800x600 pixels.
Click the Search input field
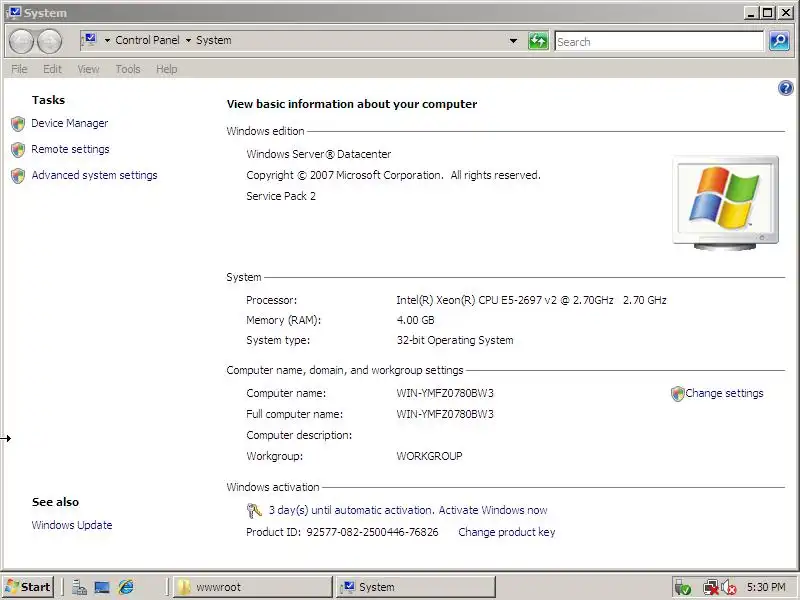click(659, 41)
